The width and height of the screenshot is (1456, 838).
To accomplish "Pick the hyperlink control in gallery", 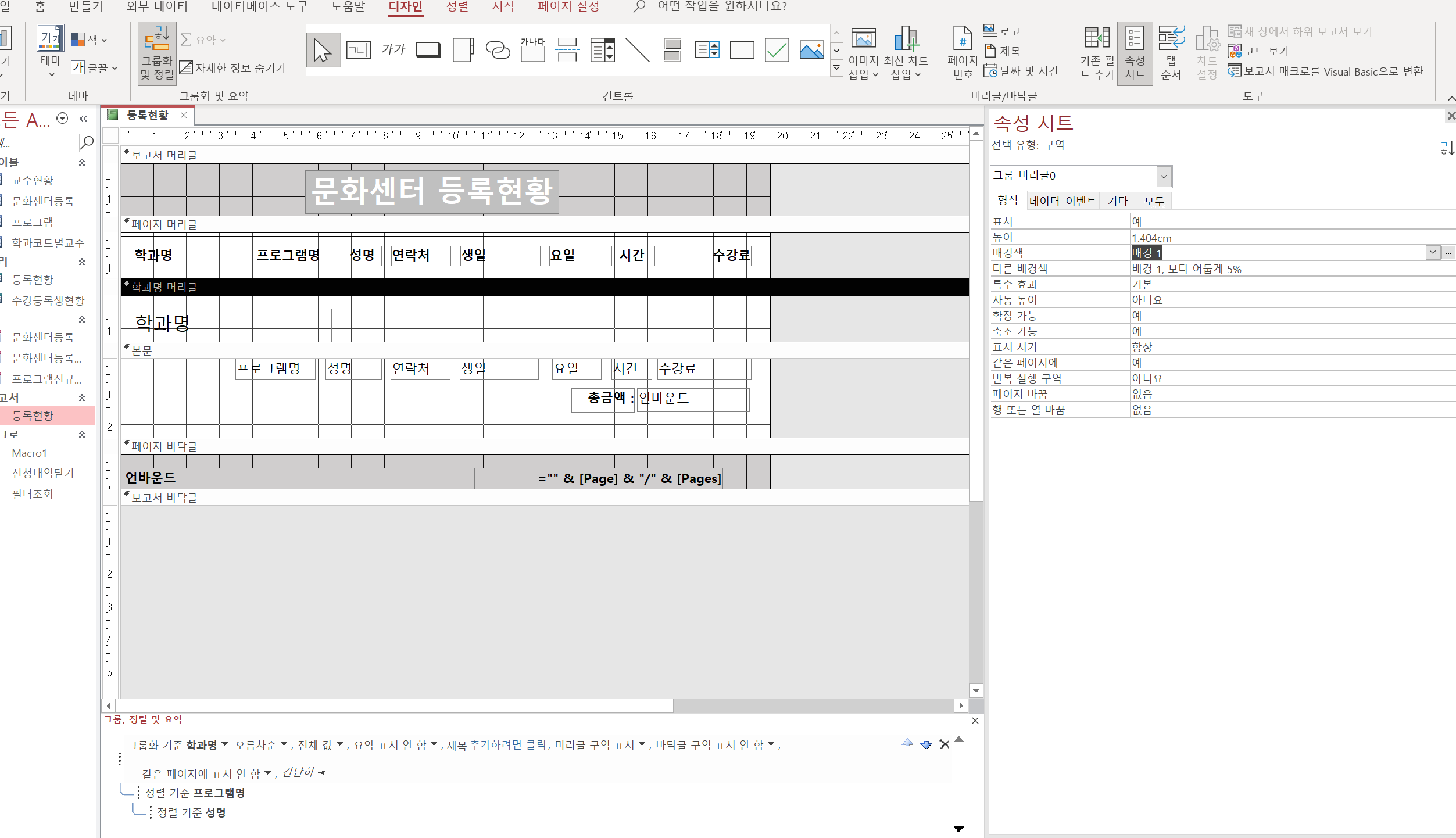I will (498, 50).
